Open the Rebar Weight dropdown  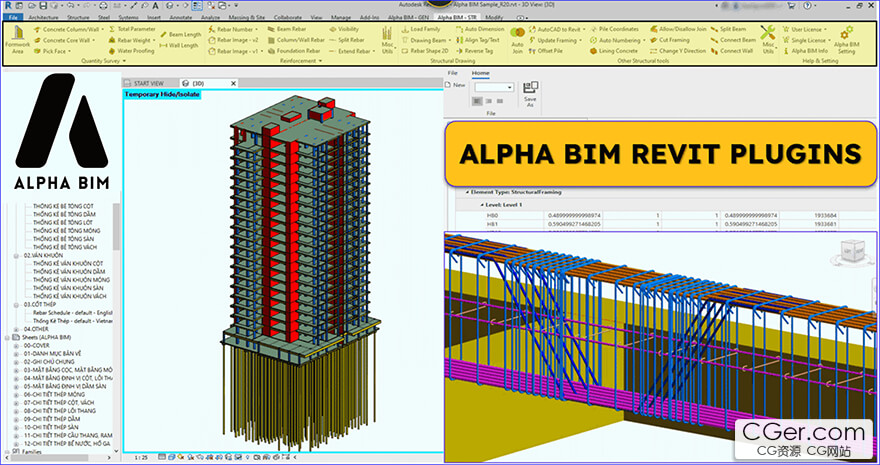click(x=132, y=40)
